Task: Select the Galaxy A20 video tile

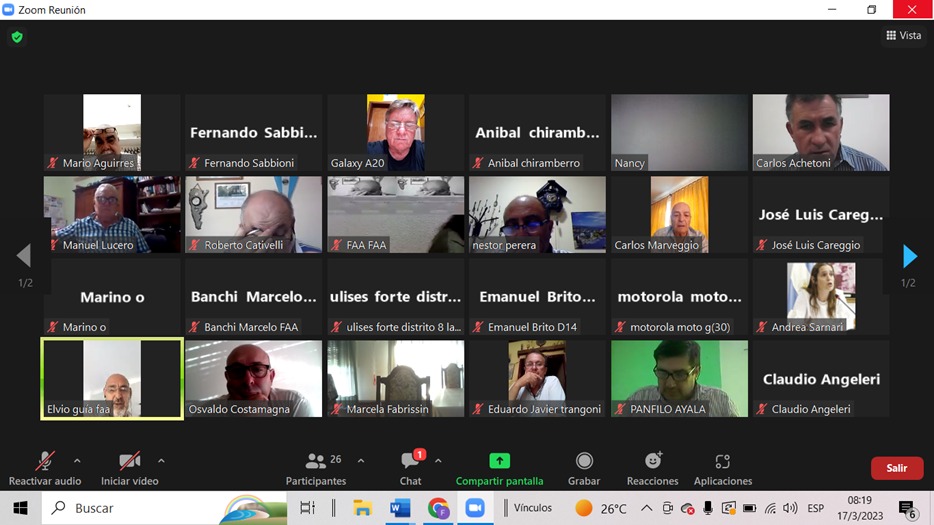Action: pos(396,132)
